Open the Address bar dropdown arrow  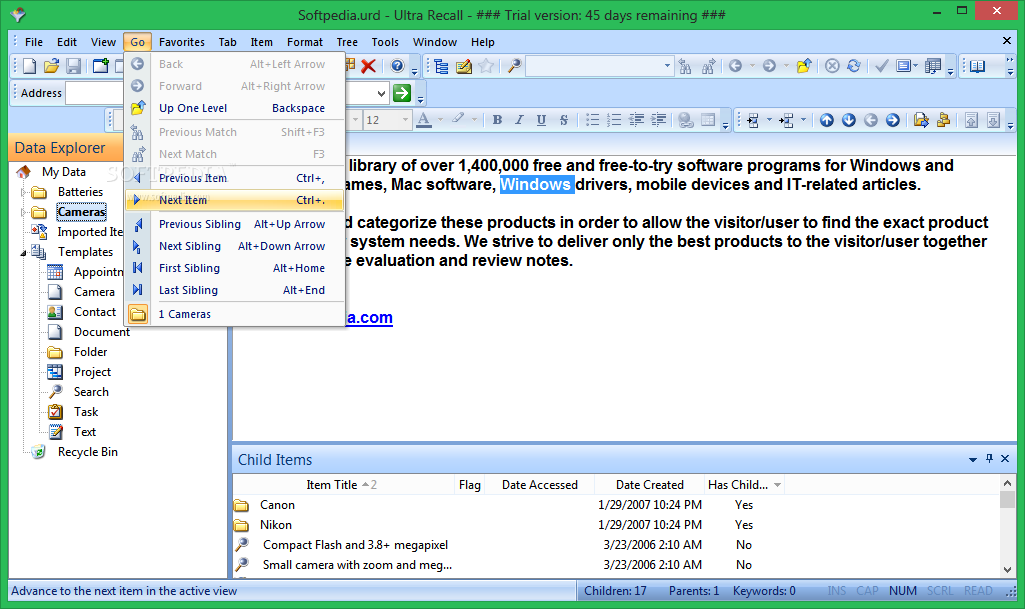point(381,93)
